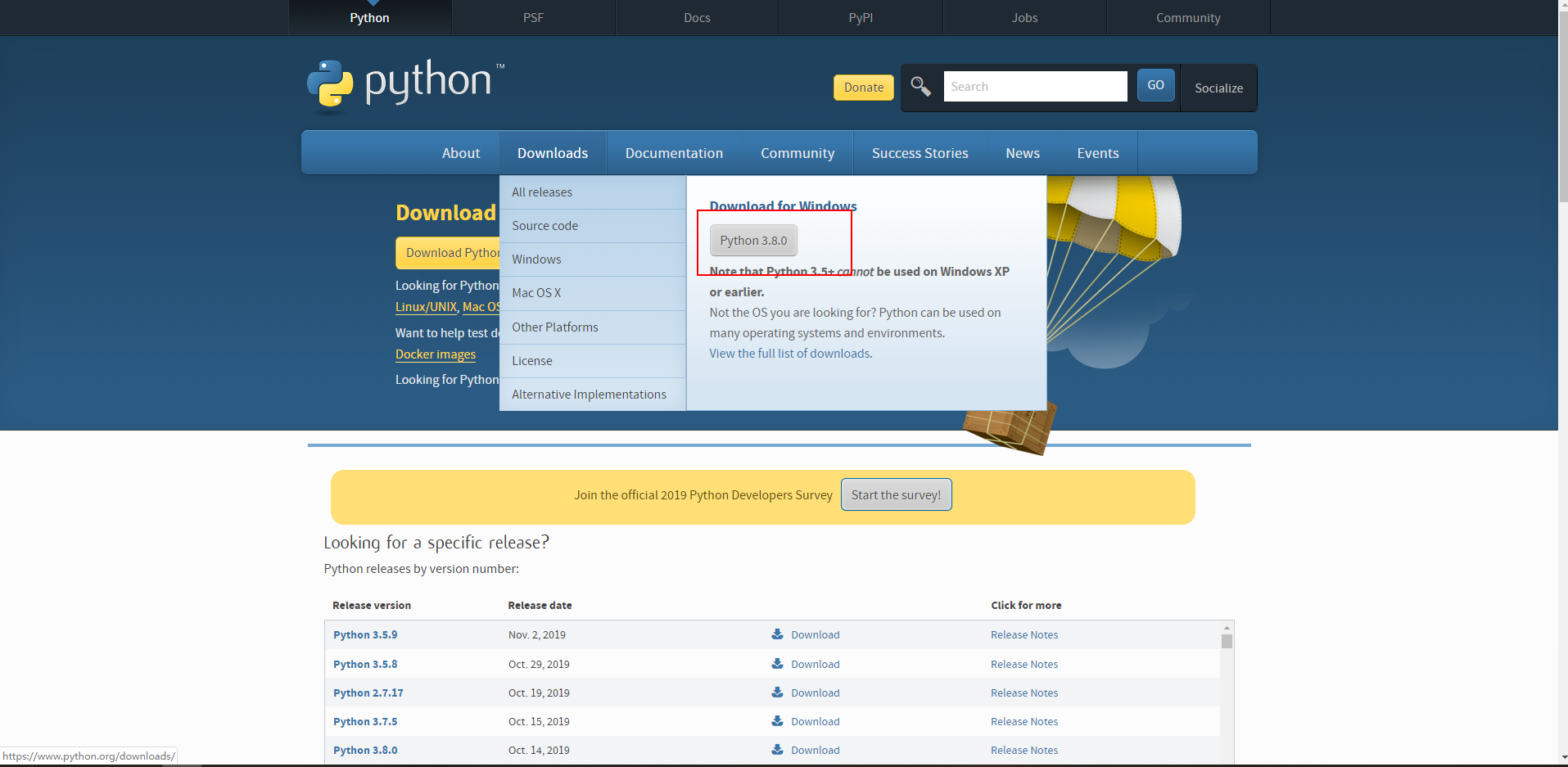
Task: Click the download icon for Python 3.5.9
Action: (775, 634)
